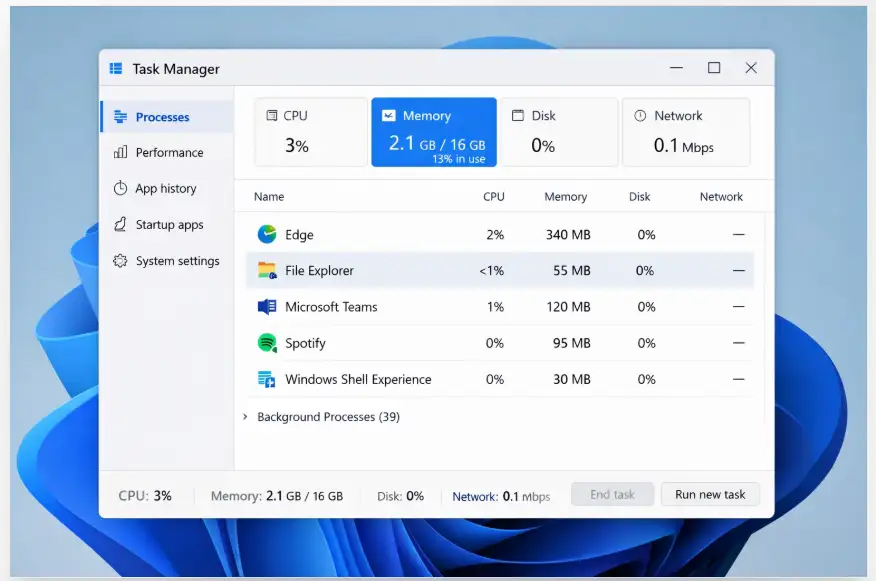Open the Network tile showing 0.1 Mbps
This screenshot has width=876, height=581.
686,131
